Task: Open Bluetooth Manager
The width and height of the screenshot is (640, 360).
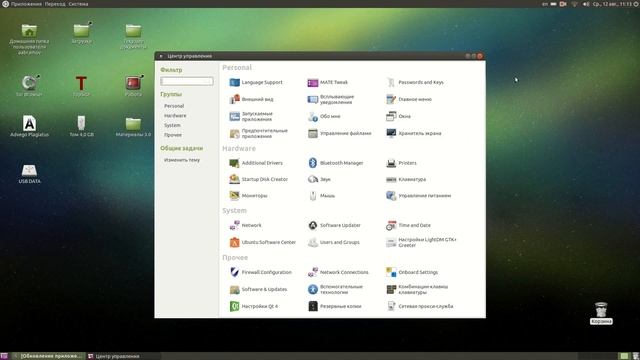Action: 335,163
